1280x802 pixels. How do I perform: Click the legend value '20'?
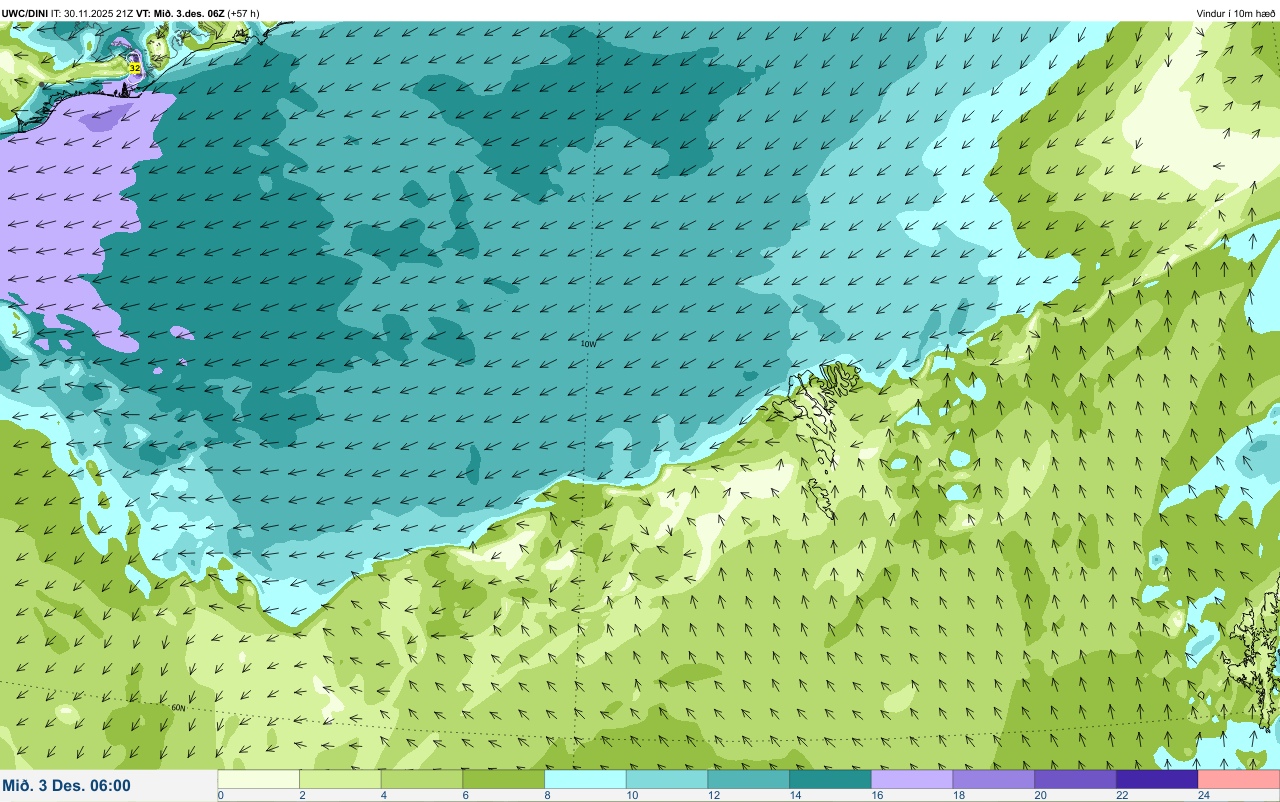pos(1038,796)
